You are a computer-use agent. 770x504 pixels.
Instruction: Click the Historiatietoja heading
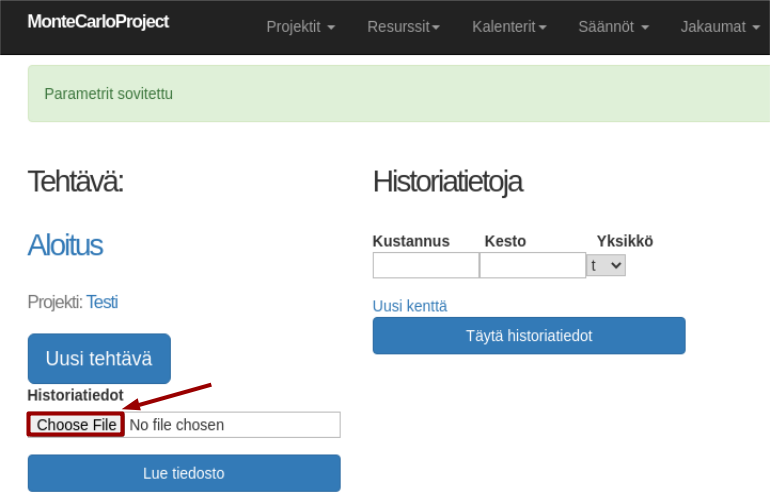(448, 182)
